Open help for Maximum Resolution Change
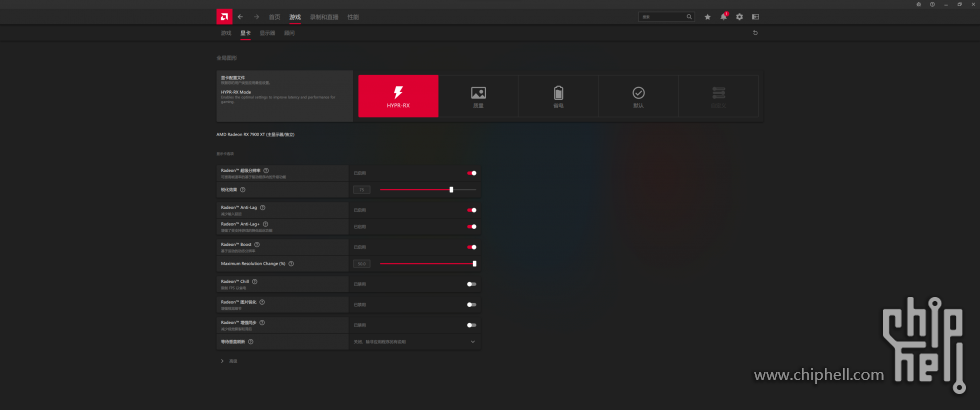 [x=291, y=264]
